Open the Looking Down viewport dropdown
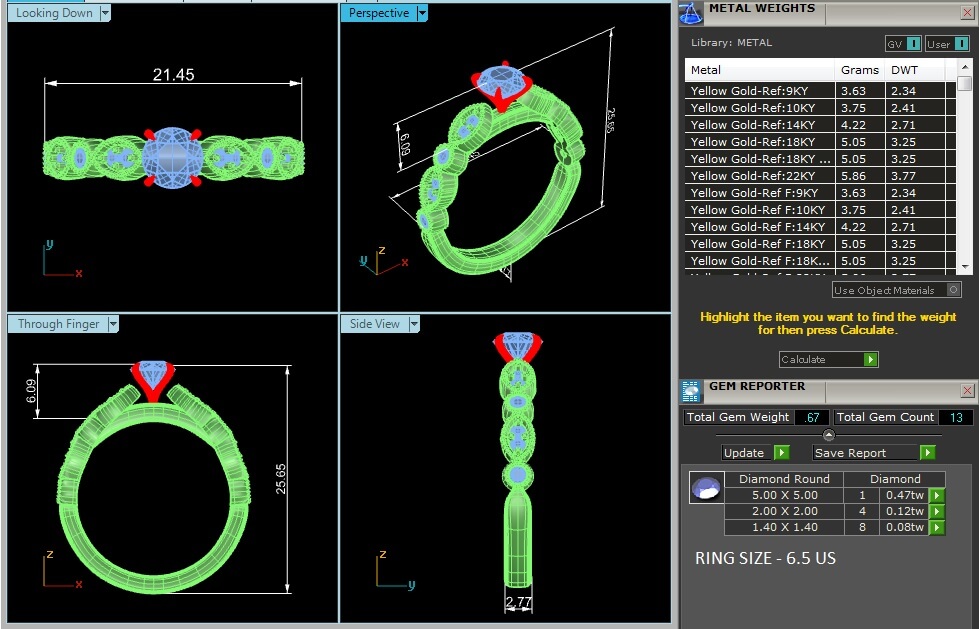This screenshot has height=629, width=979. tap(105, 13)
